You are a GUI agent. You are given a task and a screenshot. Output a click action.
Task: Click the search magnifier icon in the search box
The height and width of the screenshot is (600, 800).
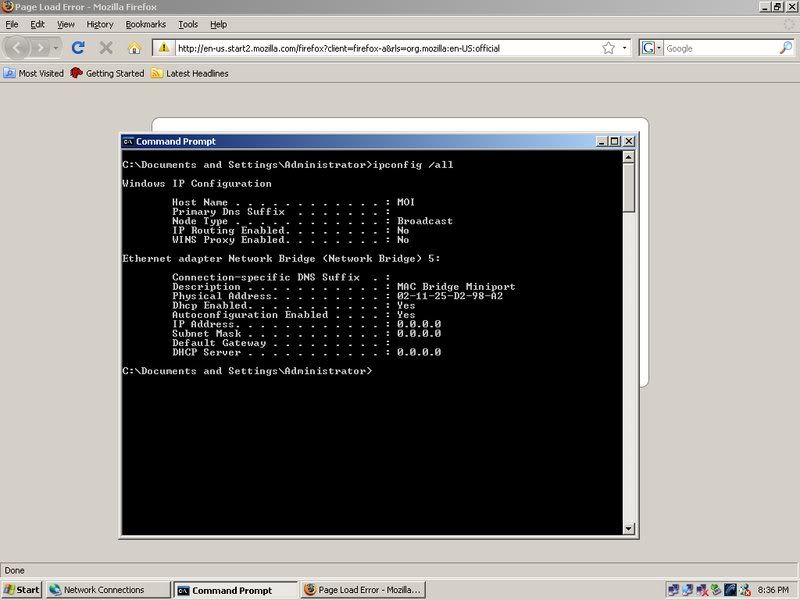pyautogui.click(x=786, y=47)
